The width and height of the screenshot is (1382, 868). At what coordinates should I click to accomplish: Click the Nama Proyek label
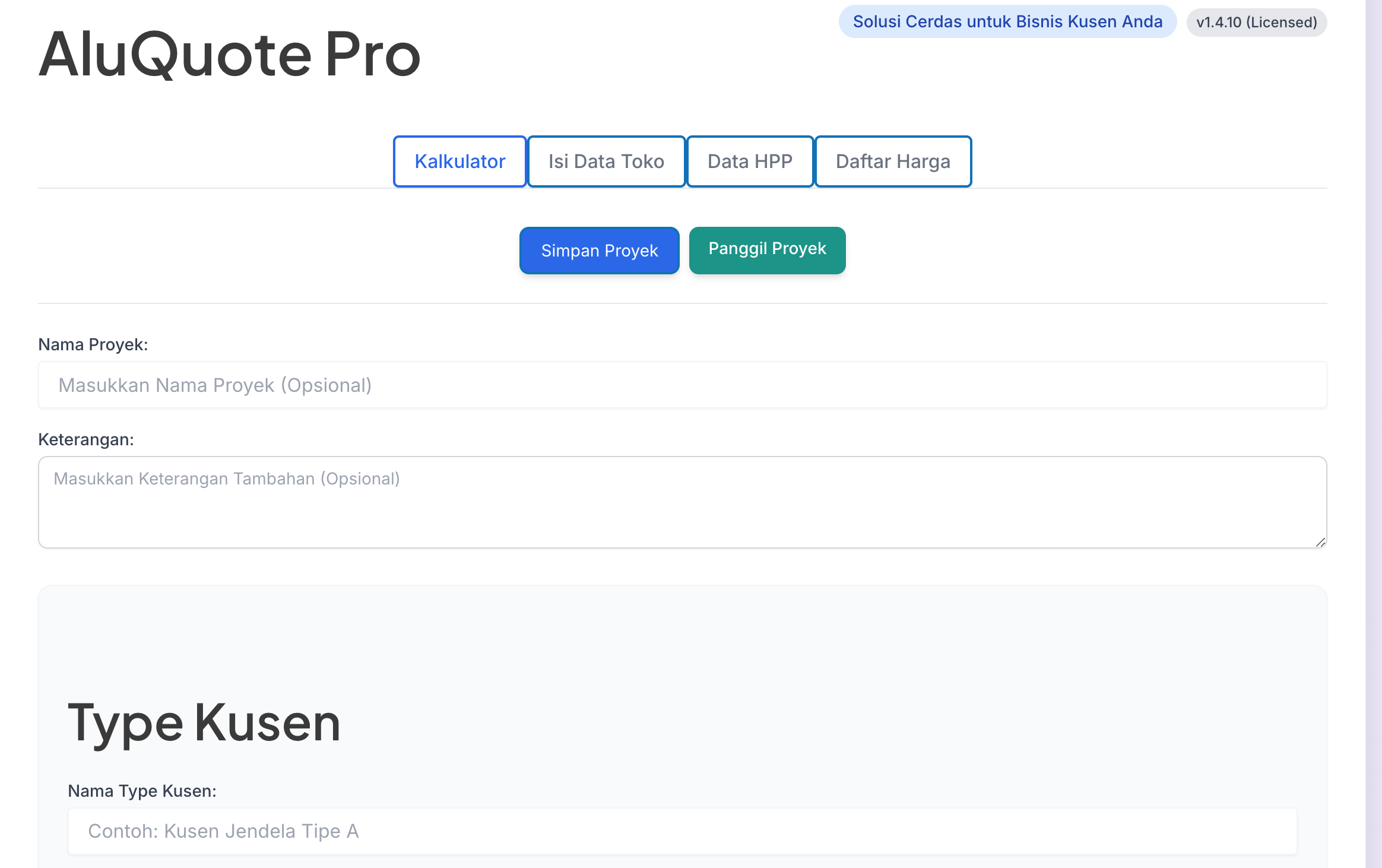(x=93, y=344)
